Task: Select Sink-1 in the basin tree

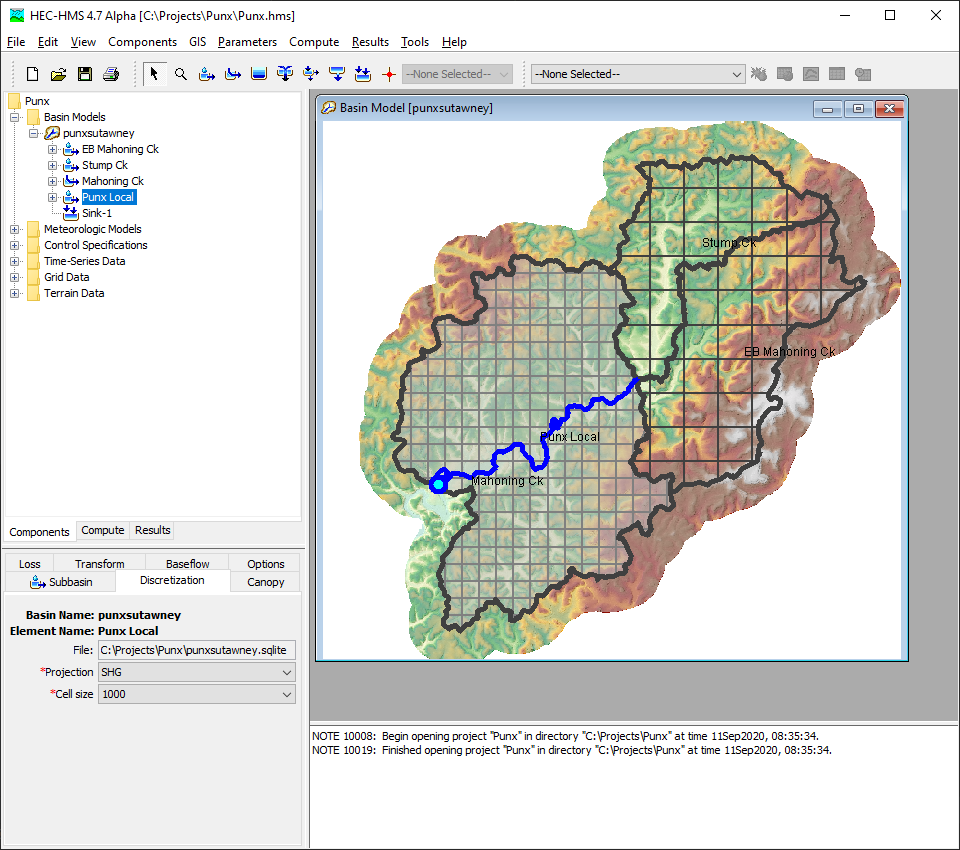Action: (x=97, y=213)
